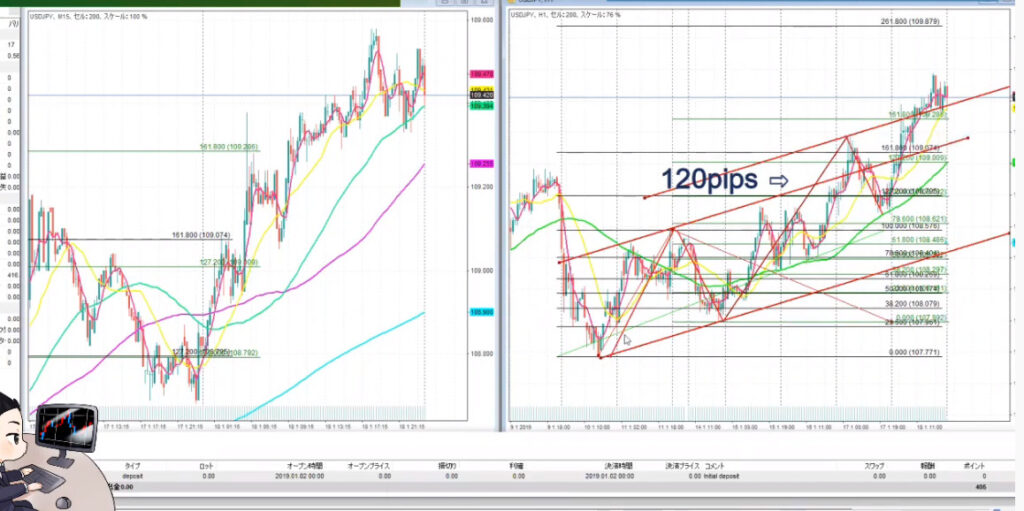
Task: Select the 0.000 (107.771) Fibonacci level label
Action: point(914,352)
